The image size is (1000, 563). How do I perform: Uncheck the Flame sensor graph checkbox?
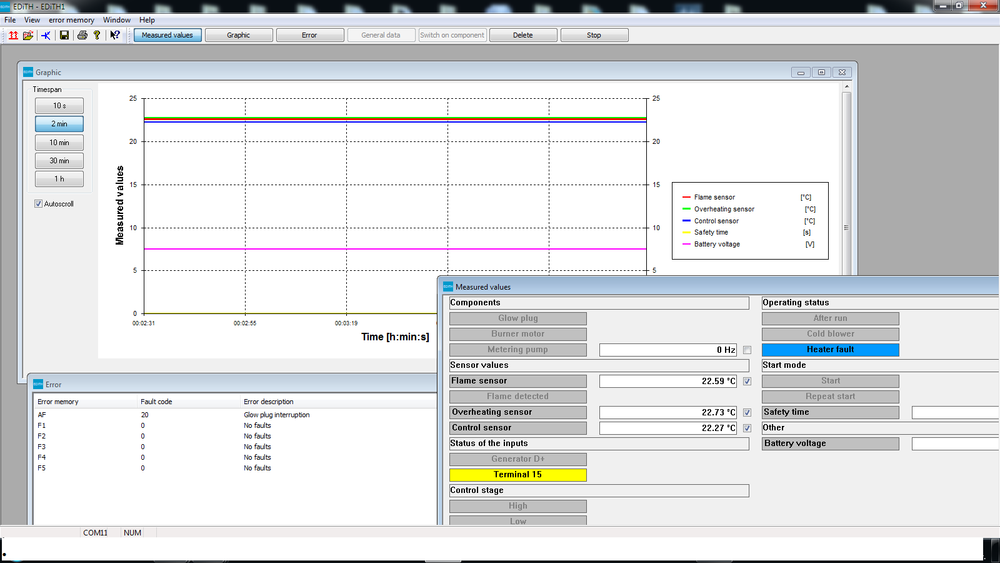[747, 381]
